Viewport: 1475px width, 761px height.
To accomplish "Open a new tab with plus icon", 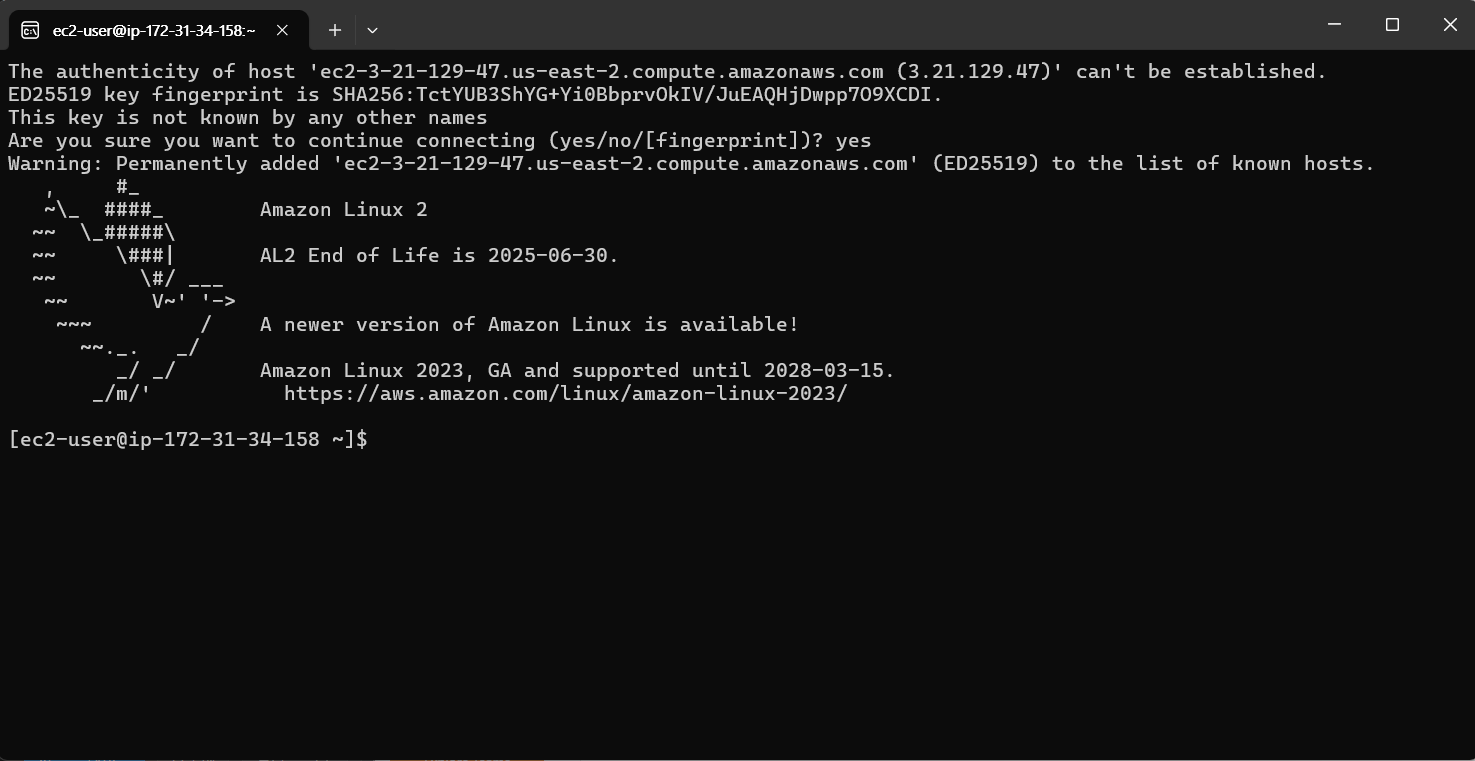I will (335, 30).
